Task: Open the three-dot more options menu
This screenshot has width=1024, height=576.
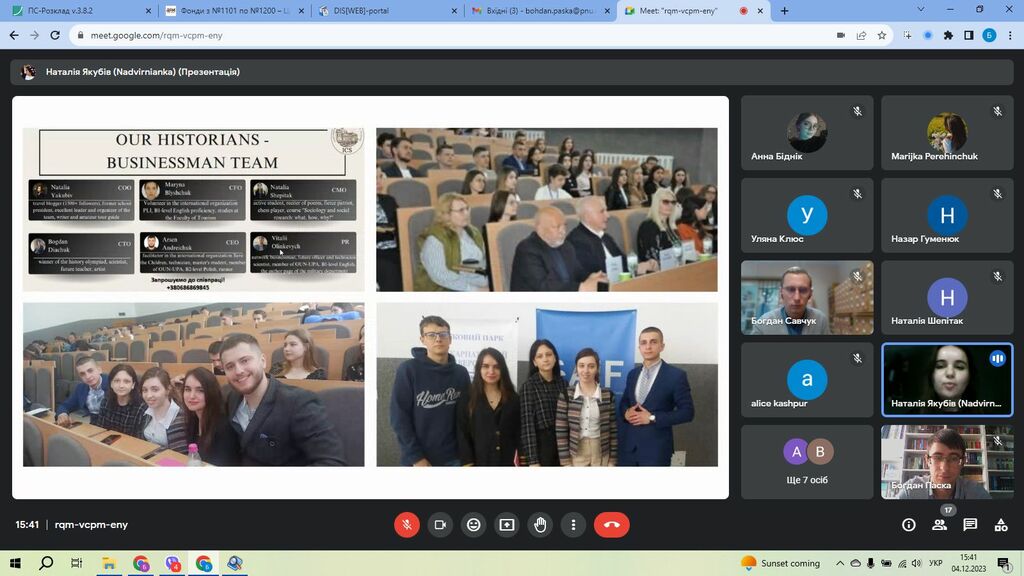Action: coord(573,525)
